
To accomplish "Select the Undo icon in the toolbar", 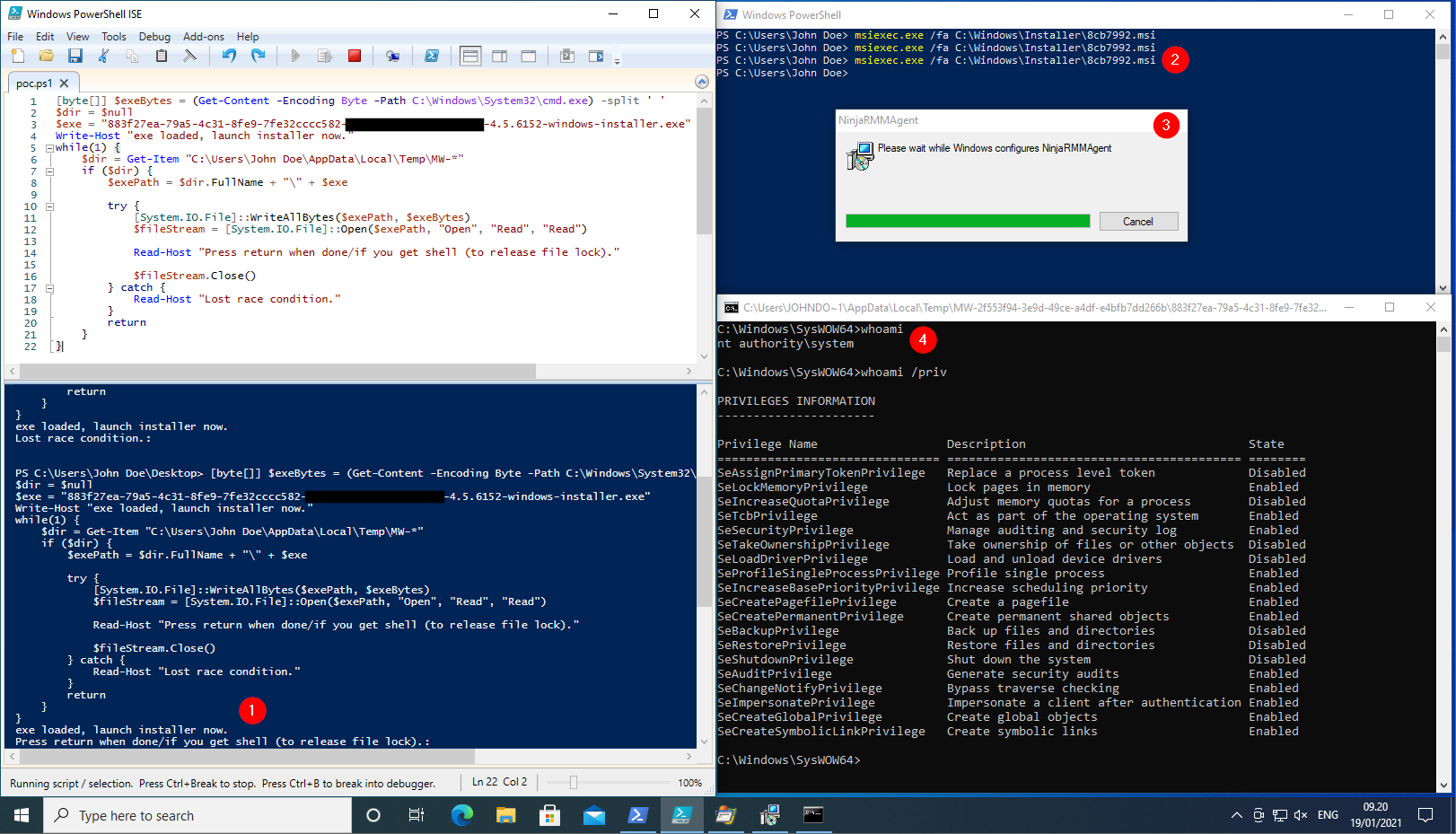I will click(x=227, y=56).
